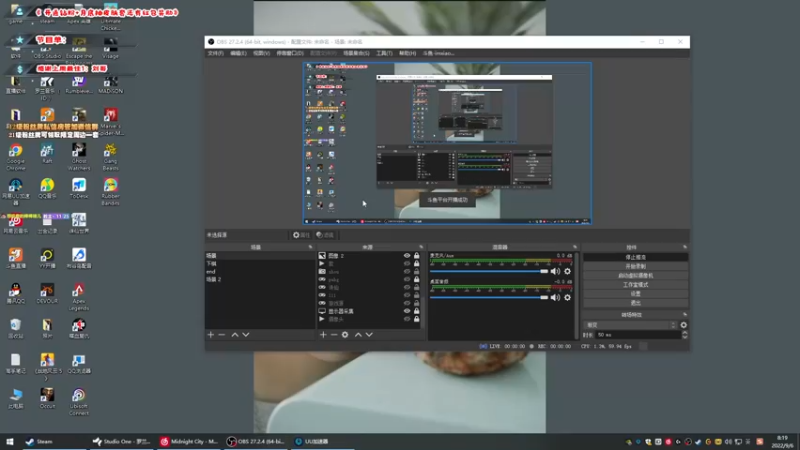Open Rubber Bandits desktop shortcut

pos(110,191)
